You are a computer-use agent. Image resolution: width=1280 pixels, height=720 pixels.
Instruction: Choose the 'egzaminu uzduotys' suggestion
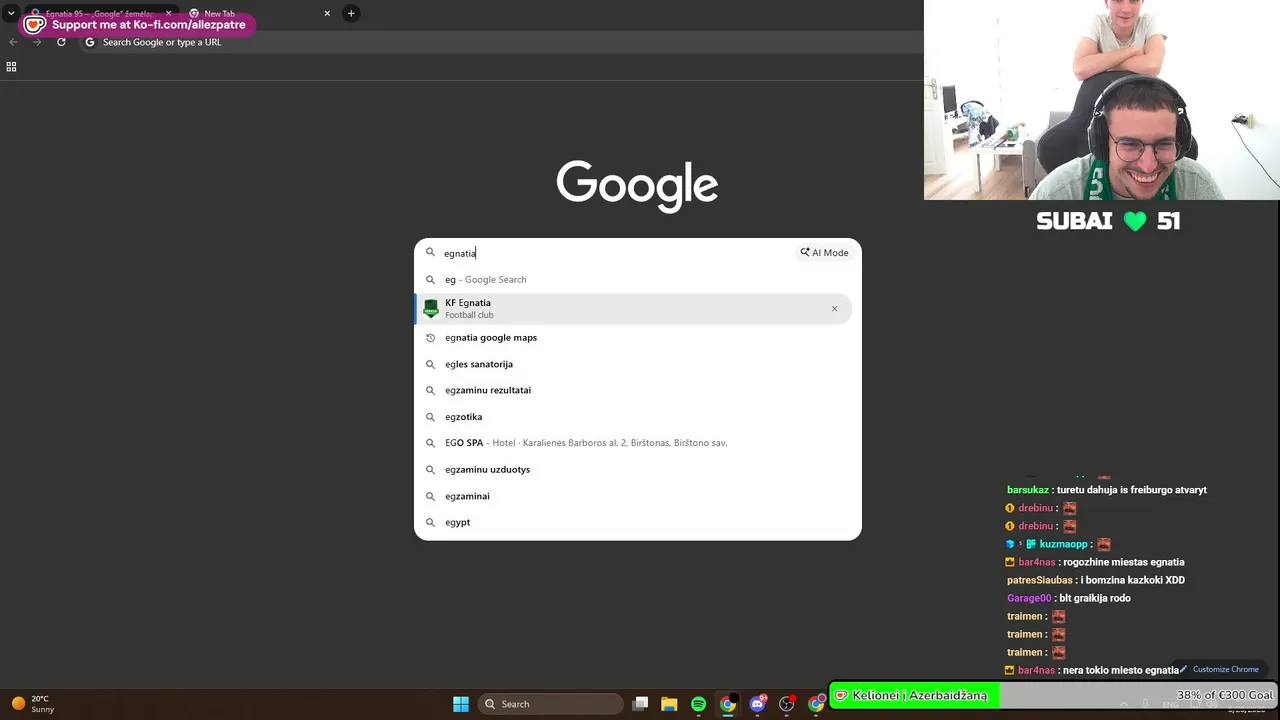coord(633,470)
